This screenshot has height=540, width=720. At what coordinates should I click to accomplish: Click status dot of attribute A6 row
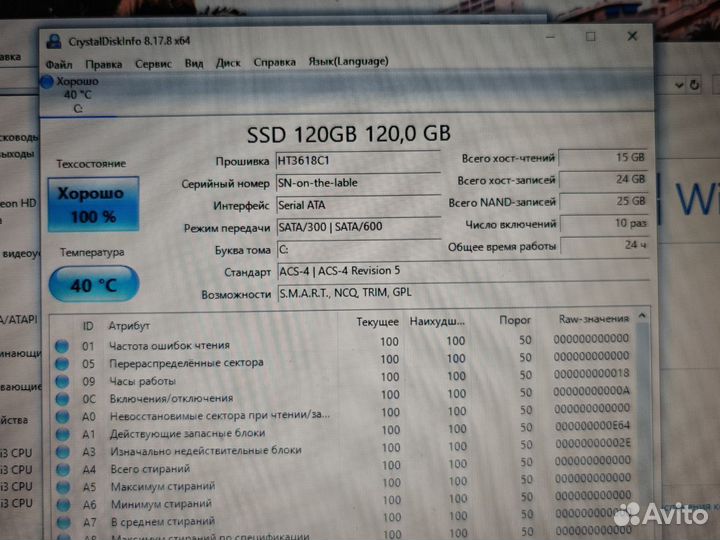click(64, 505)
